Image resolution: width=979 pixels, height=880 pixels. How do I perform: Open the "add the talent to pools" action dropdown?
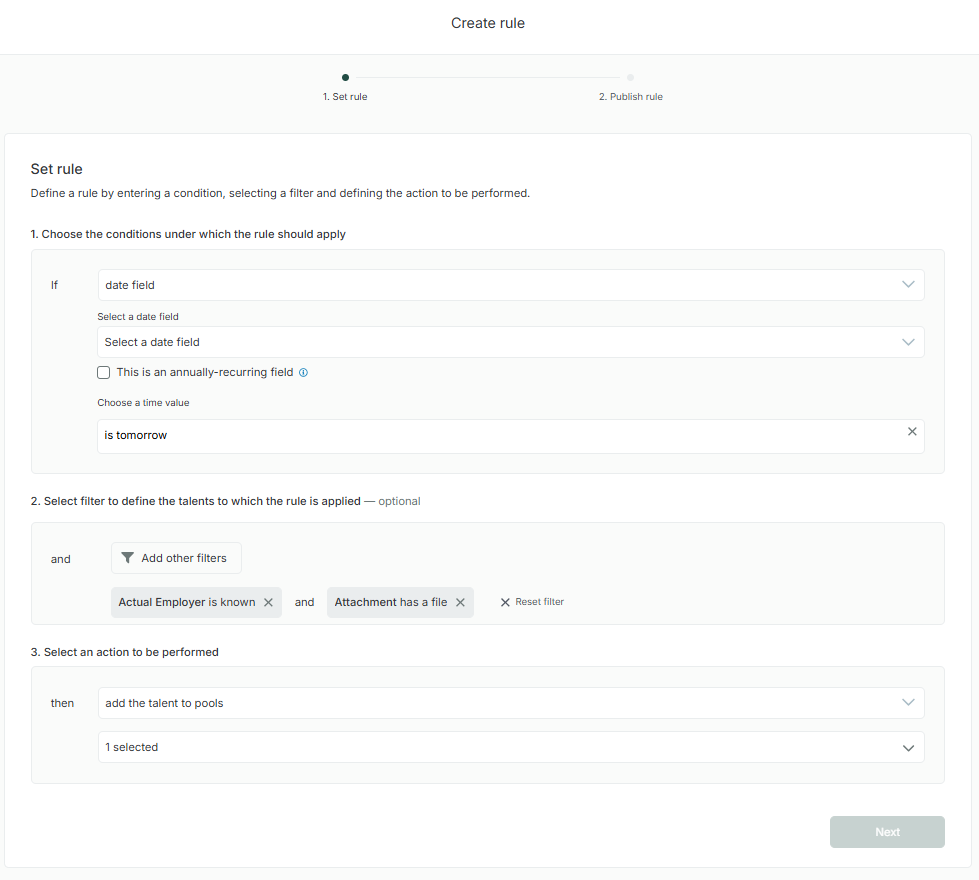(x=510, y=703)
